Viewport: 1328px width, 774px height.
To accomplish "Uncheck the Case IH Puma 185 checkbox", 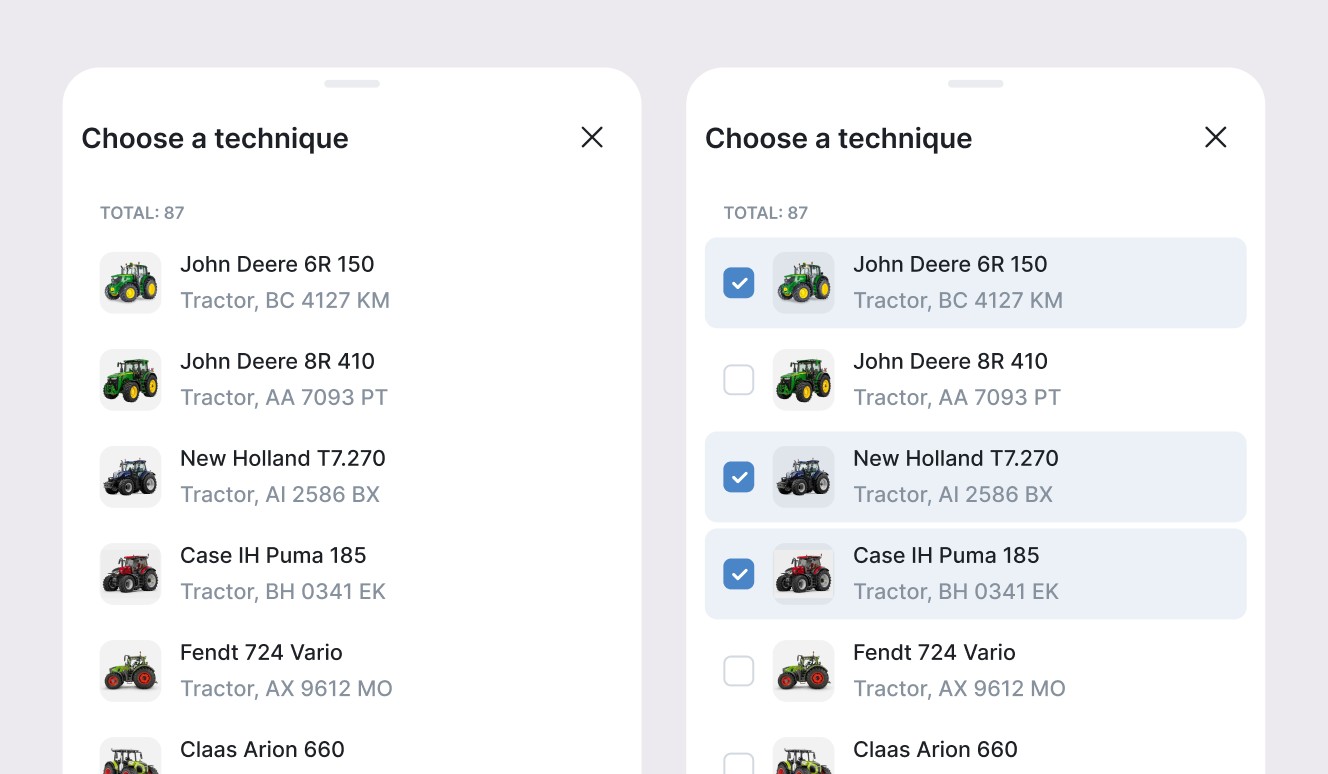I will pyautogui.click(x=739, y=574).
